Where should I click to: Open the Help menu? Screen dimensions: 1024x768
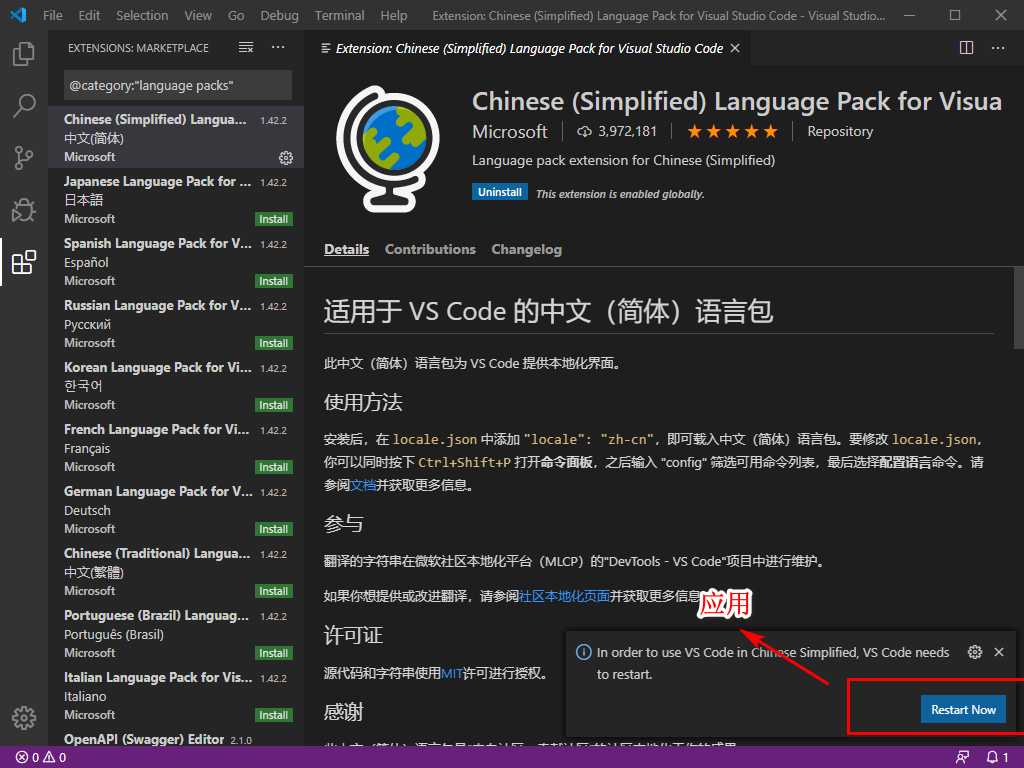(394, 15)
